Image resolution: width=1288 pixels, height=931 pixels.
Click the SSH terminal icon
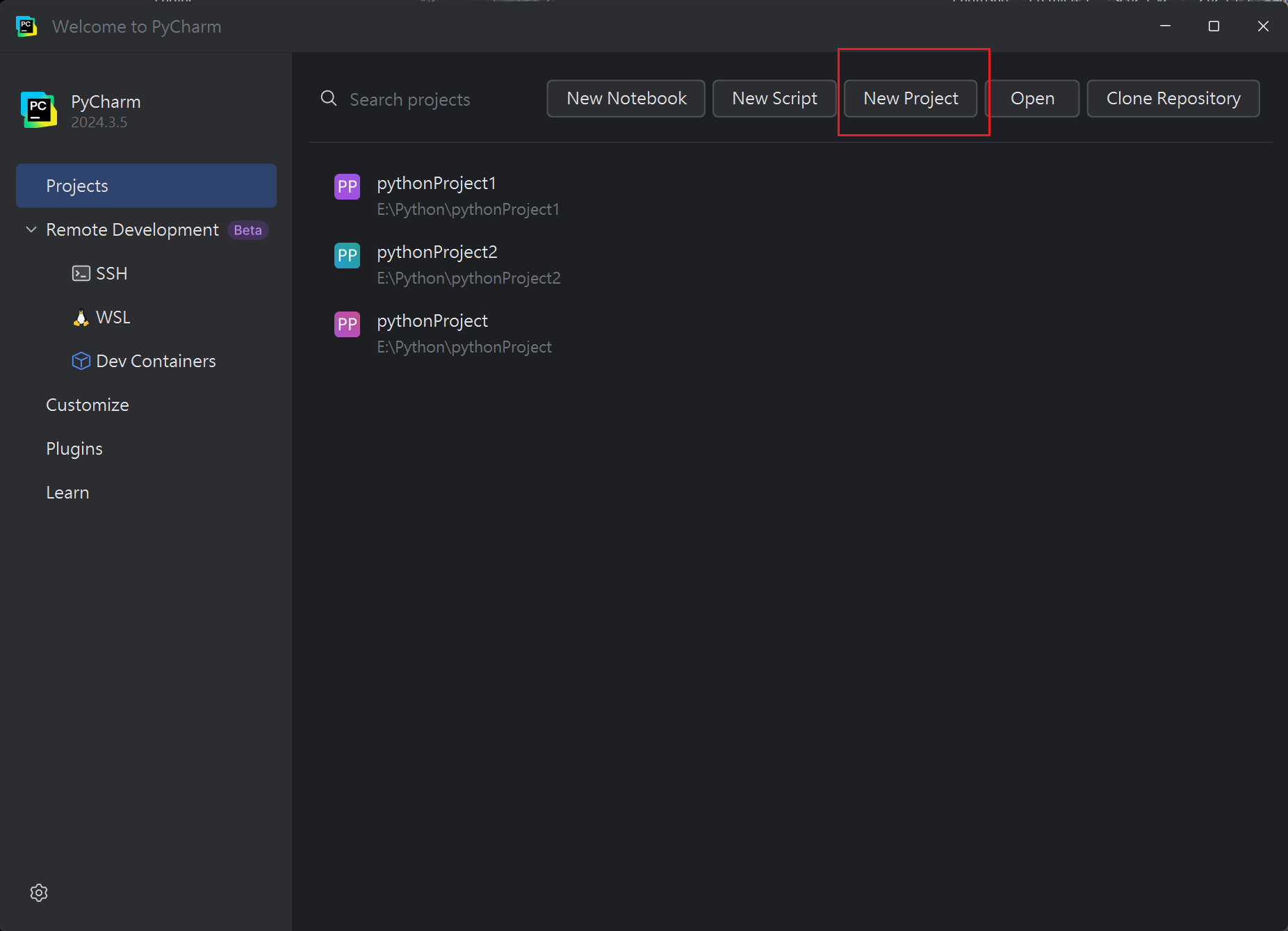point(81,273)
